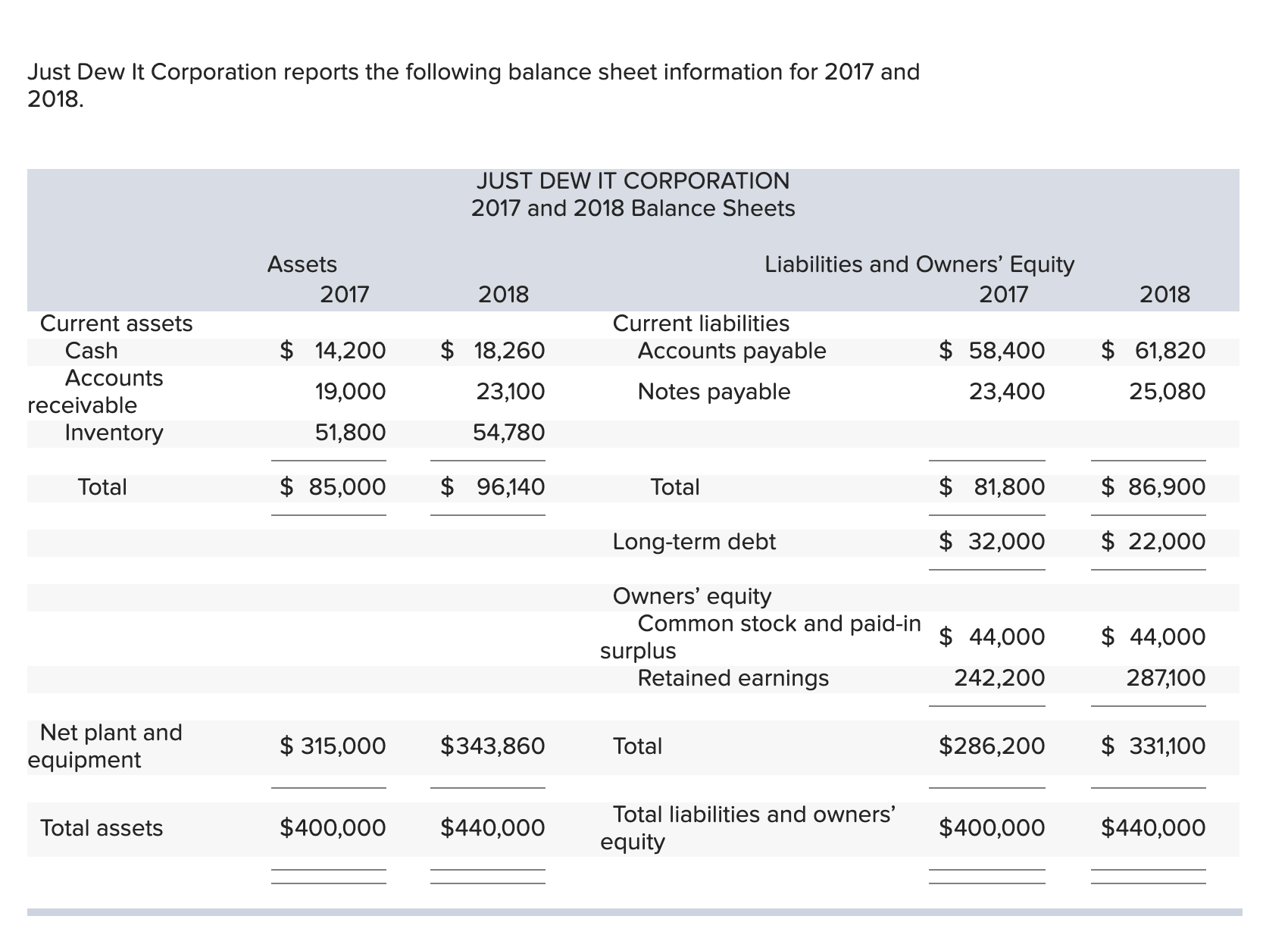Select the 2018 Retained earnings value 287,100
The height and width of the screenshot is (938, 1288).
[x=1165, y=678]
